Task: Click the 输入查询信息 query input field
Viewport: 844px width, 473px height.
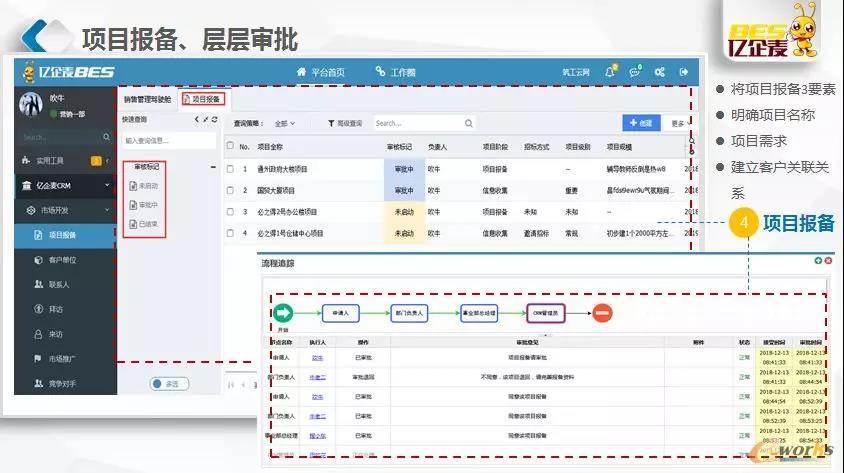Action: (x=168, y=140)
